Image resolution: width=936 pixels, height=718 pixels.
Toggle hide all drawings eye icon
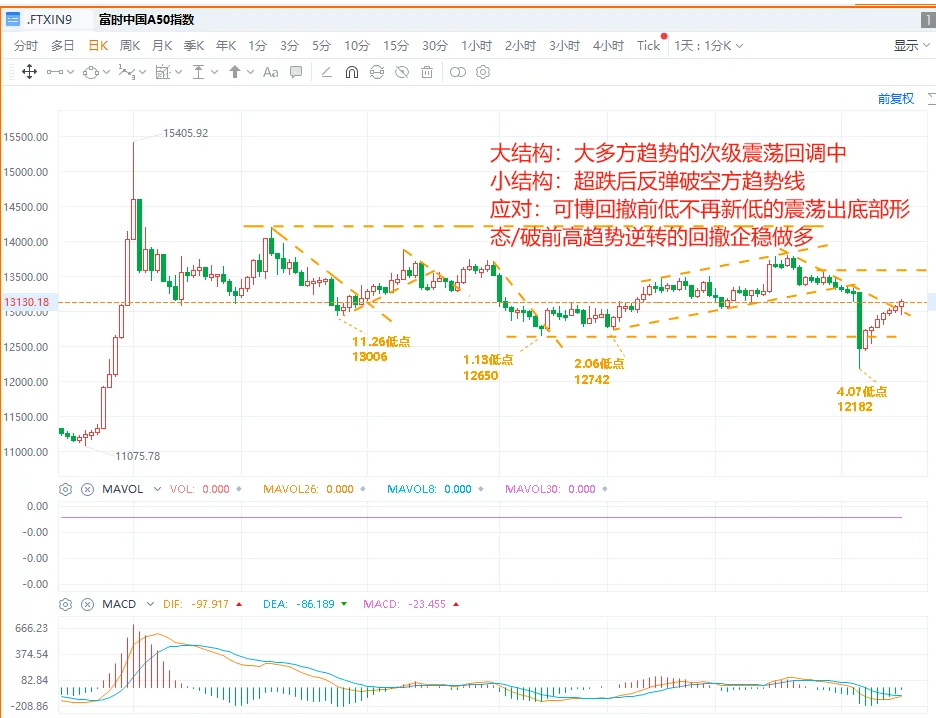[402, 72]
